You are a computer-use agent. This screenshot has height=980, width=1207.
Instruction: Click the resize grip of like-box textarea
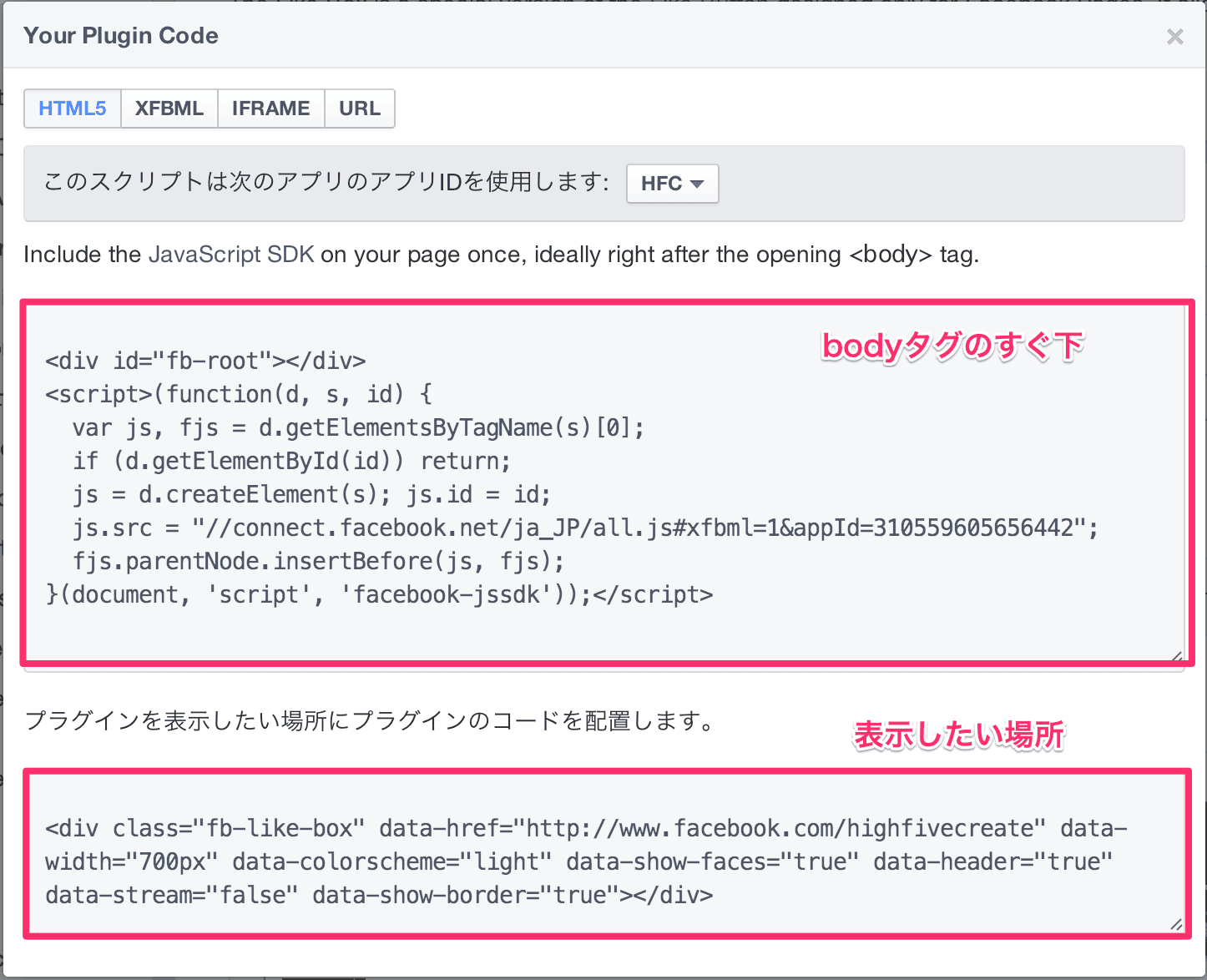coord(1175,923)
